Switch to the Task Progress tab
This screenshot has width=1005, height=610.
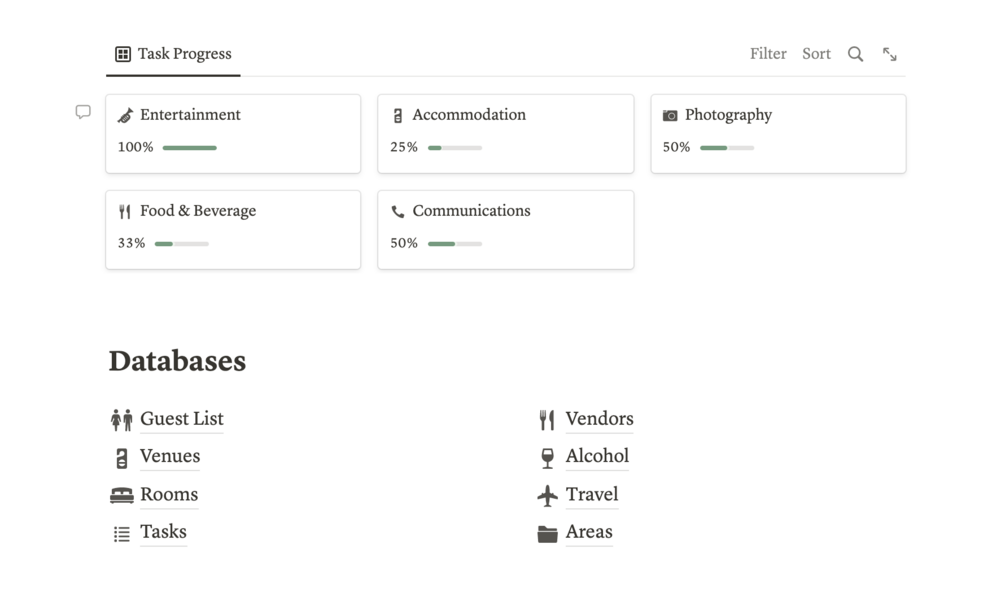(x=173, y=54)
